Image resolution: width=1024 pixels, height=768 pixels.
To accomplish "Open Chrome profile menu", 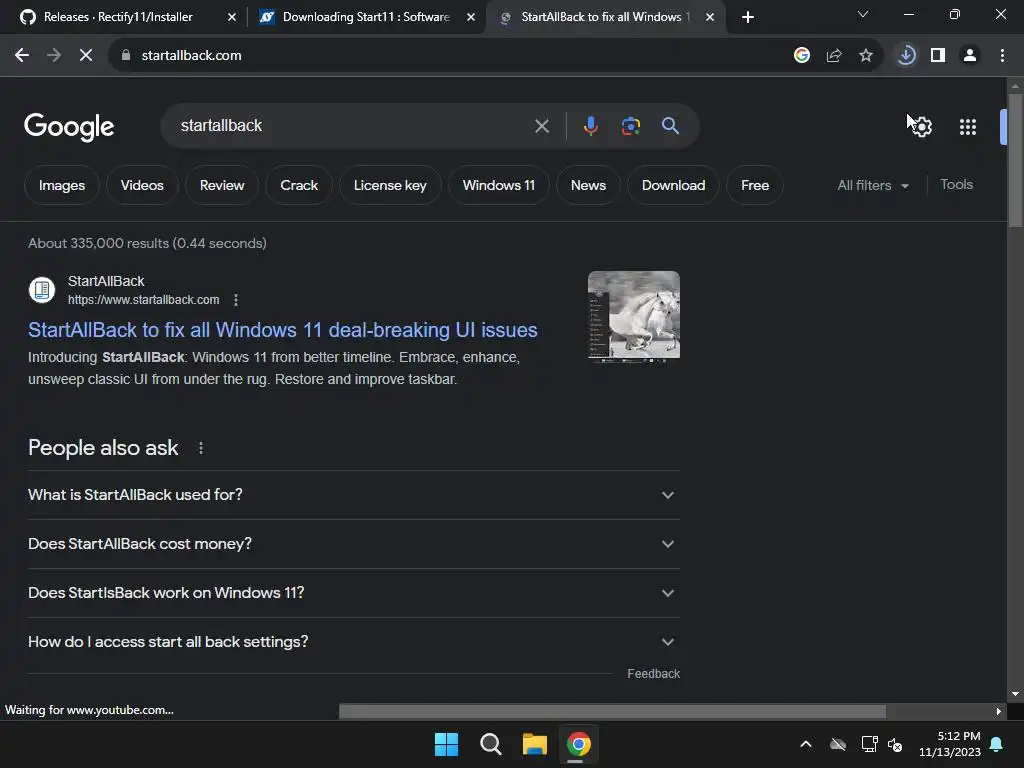I will pyautogui.click(x=970, y=56).
